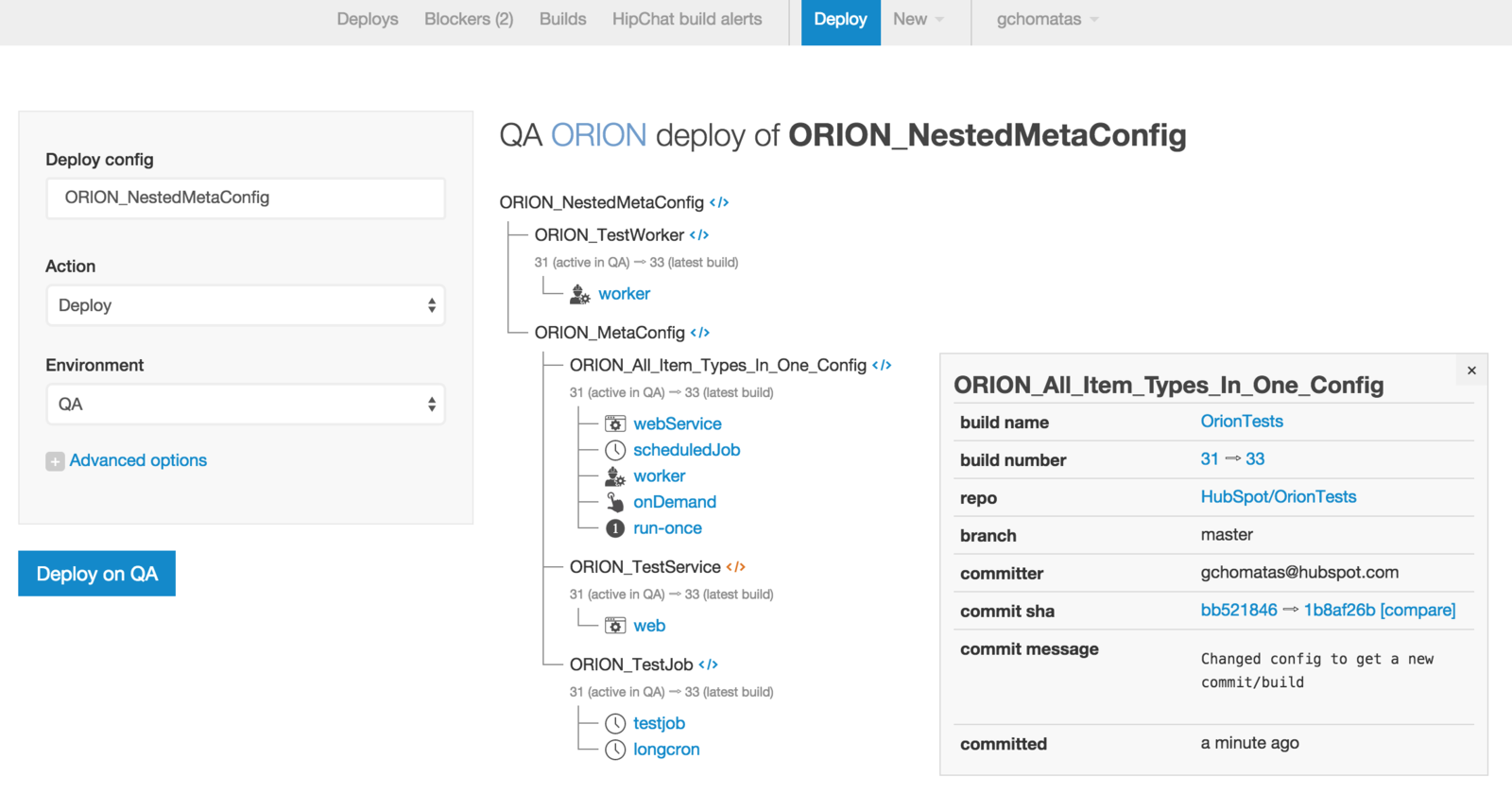Select ORION_MetaConfig tree node
Screen dimensions: 1512x811
pyautogui.click(x=610, y=333)
